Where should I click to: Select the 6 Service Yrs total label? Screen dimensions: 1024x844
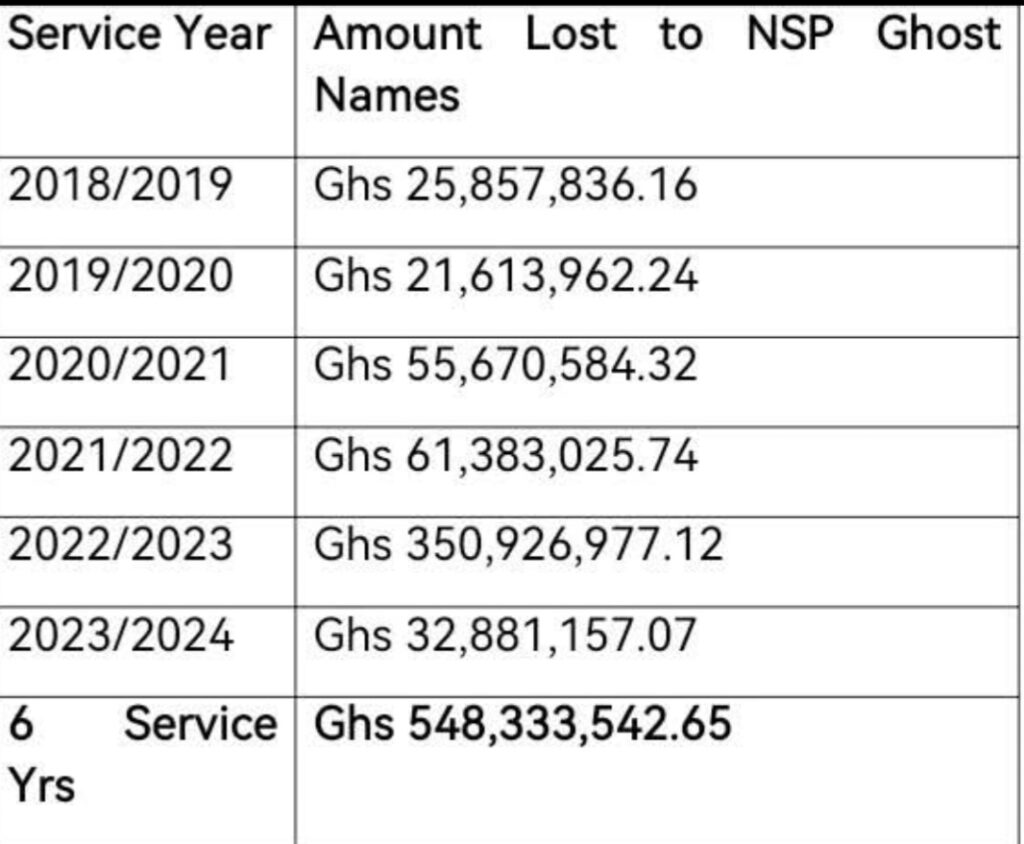click(142, 755)
